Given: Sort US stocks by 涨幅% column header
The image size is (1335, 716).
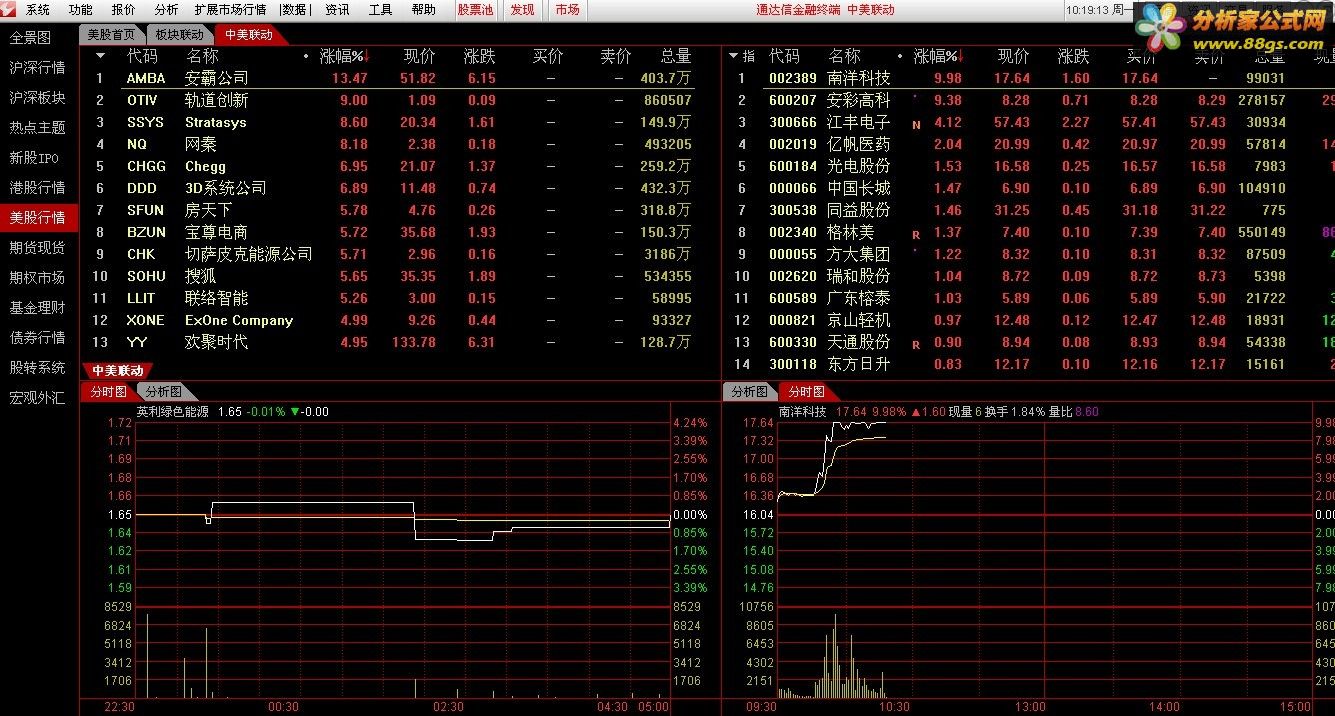Looking at the screenshot, I should click(x=344, y=57).
